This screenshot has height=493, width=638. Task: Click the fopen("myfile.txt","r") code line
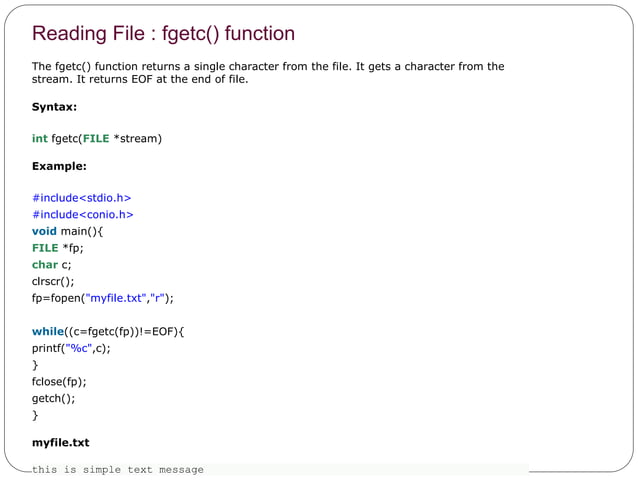point(103,298)
